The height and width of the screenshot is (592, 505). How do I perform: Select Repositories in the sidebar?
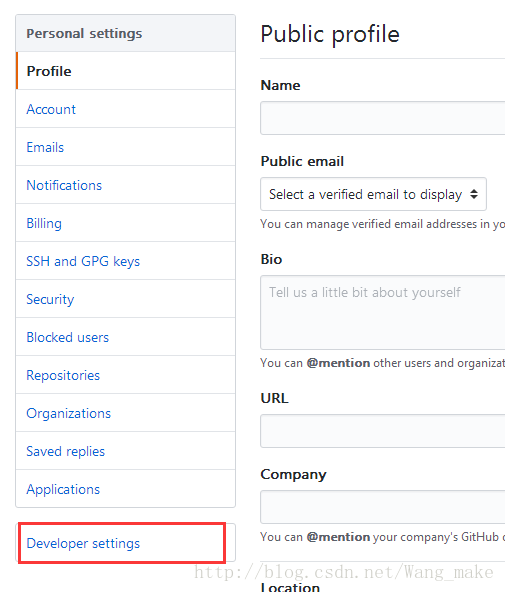pos(126,375)
